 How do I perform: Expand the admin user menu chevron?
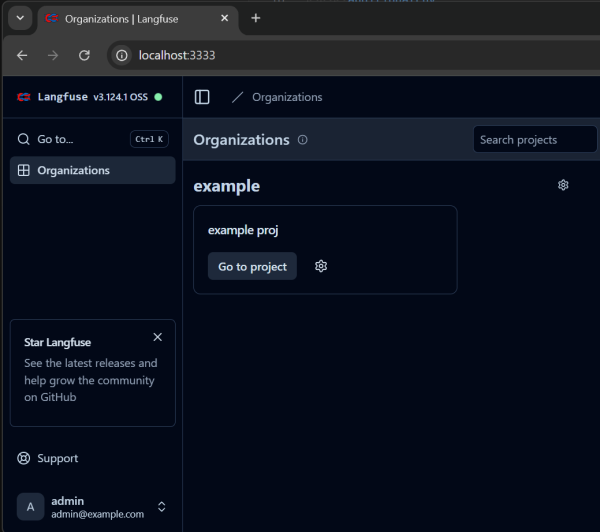[162, 507]
